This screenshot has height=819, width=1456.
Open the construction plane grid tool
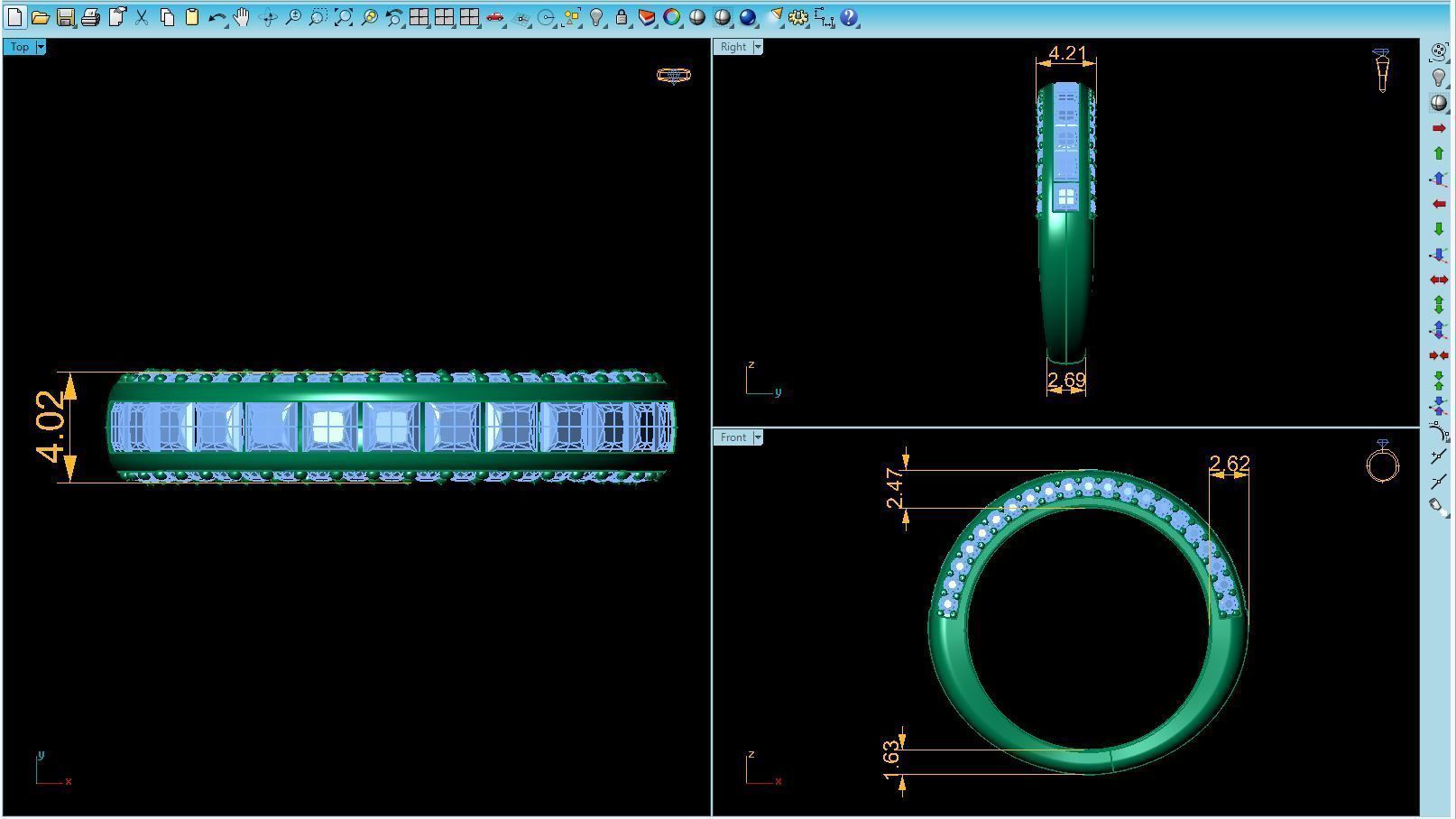tap(521, 17)
